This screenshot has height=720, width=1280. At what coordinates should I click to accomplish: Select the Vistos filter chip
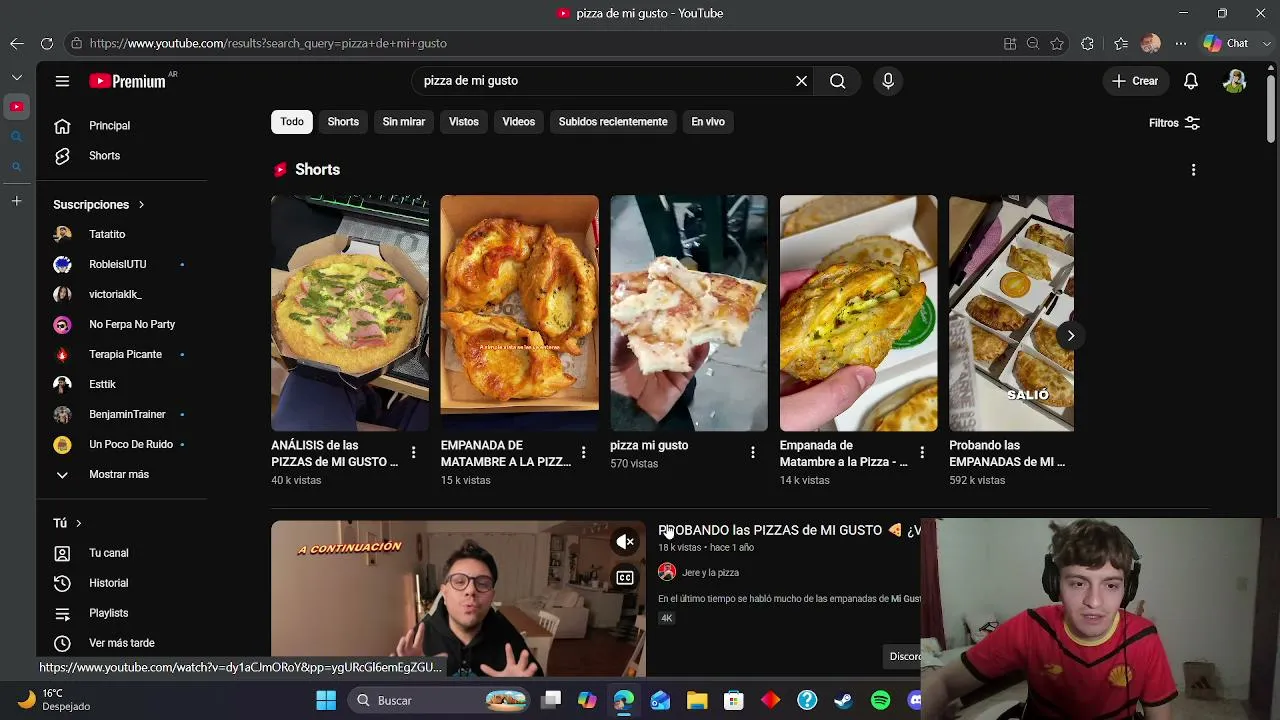[464, 122]
